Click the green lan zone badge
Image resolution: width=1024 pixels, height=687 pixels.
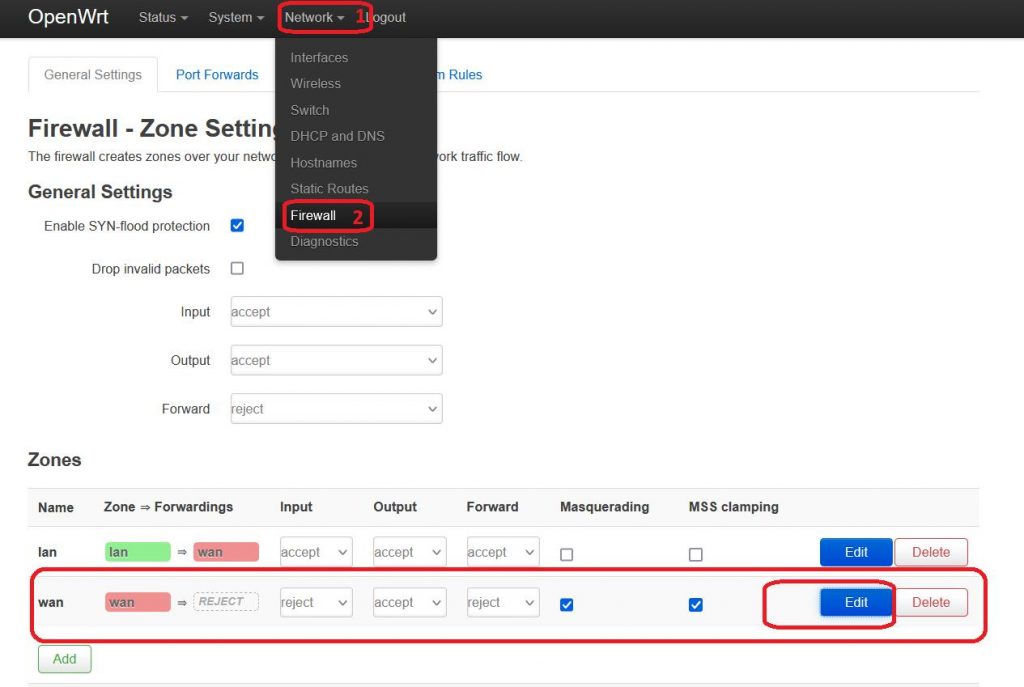[x=138, y=552]
